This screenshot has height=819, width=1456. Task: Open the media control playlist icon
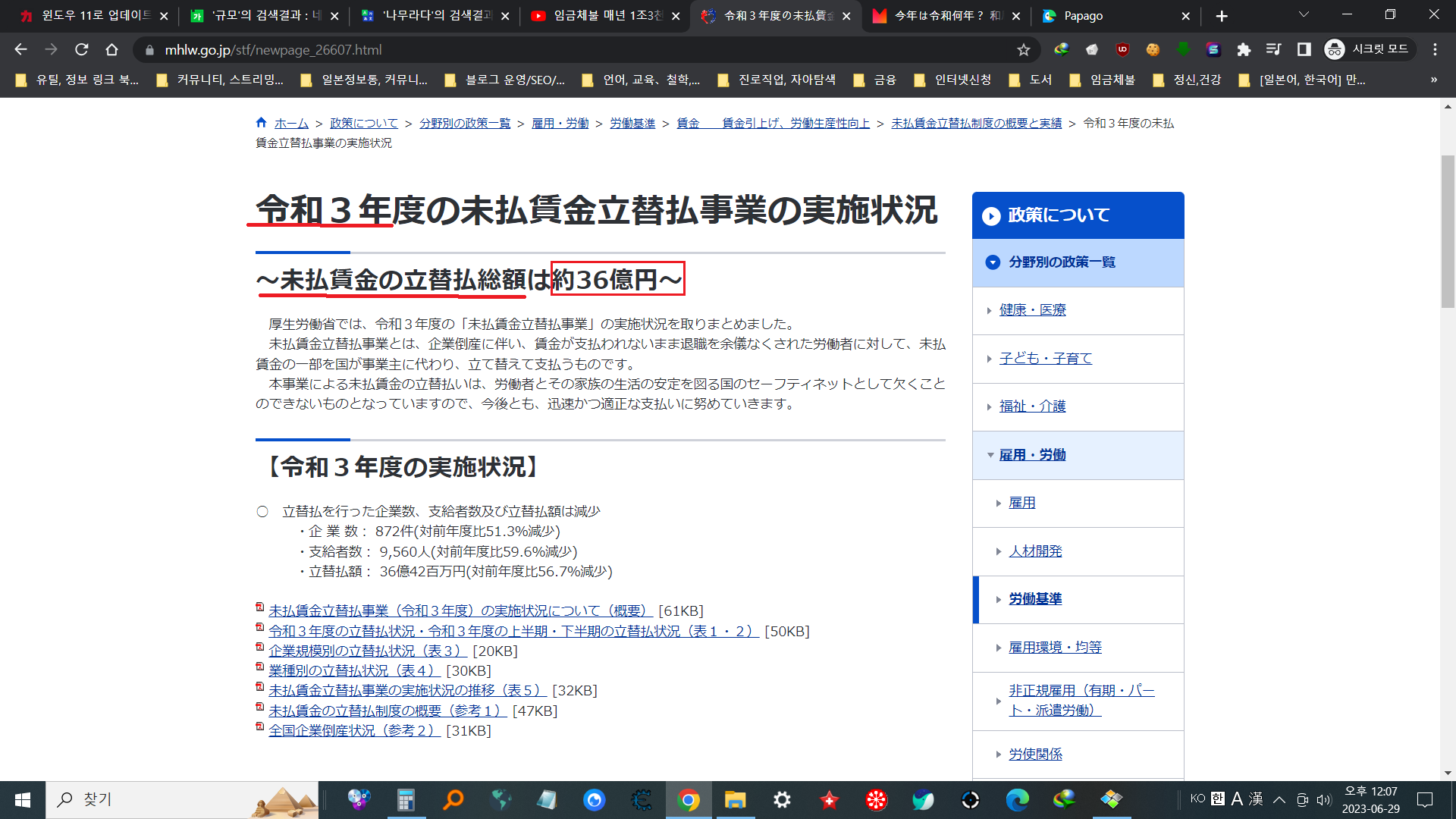click(x=1273, y=50)
